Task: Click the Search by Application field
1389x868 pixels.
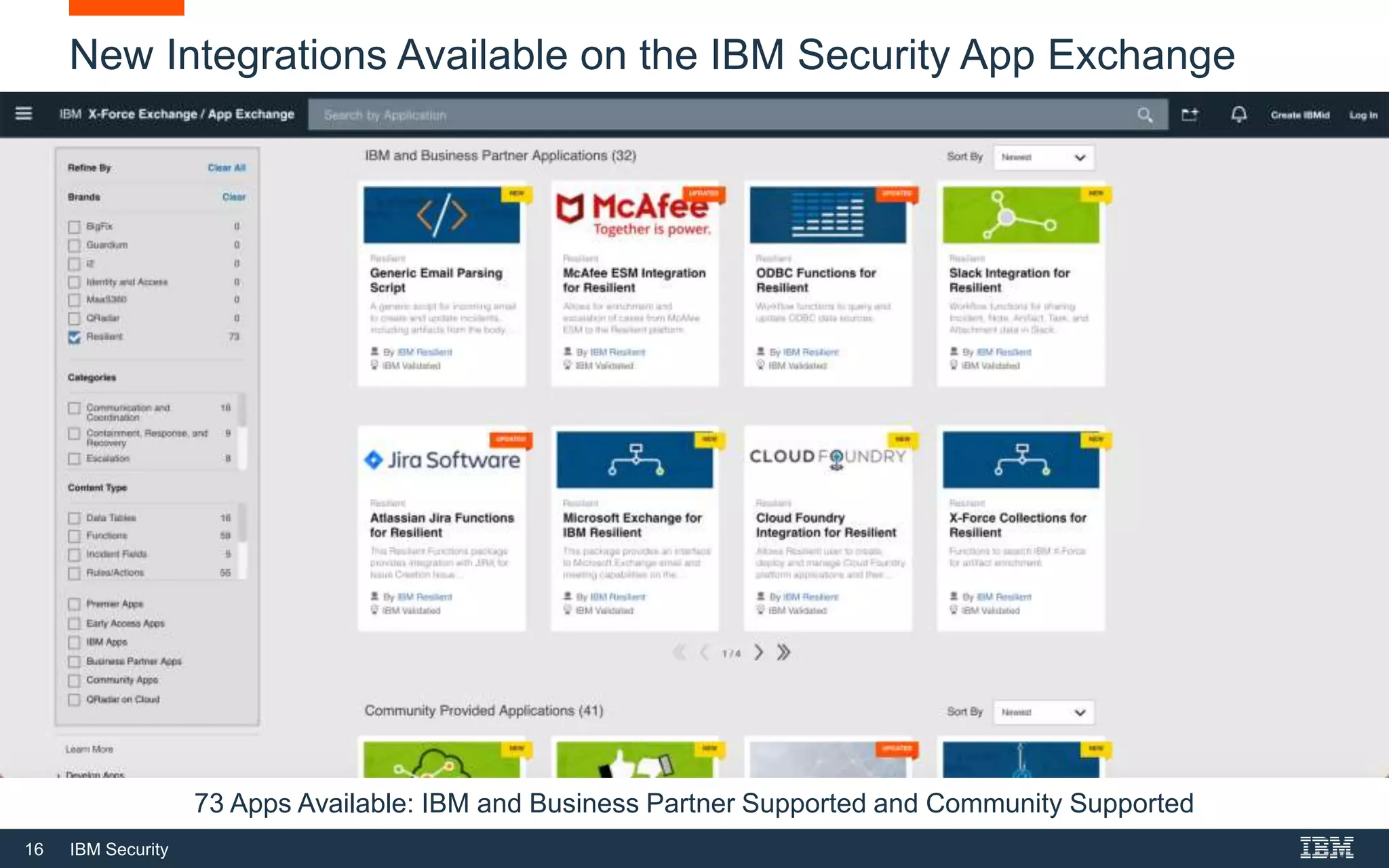Action: click(738, 115)
